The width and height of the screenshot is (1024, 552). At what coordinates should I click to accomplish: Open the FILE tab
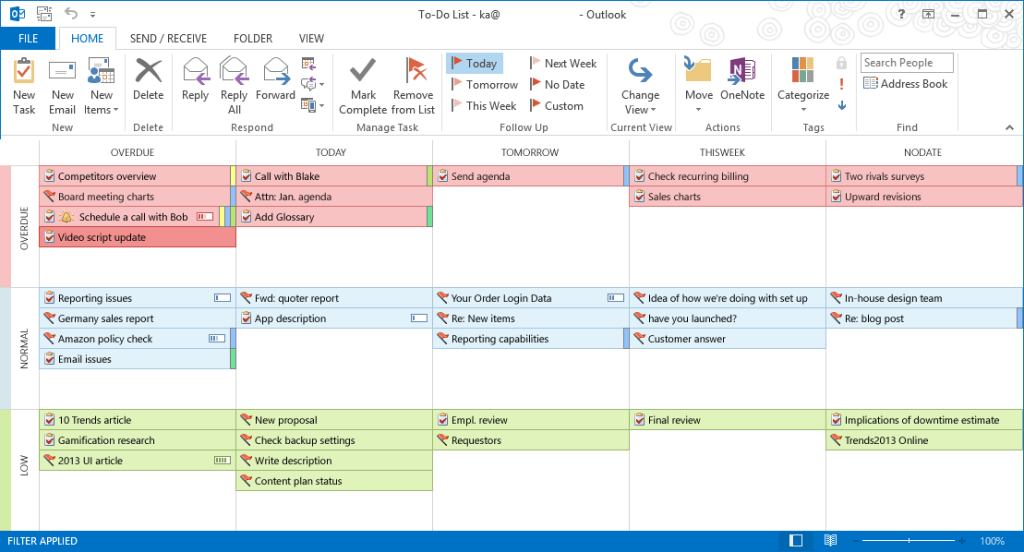tap(28, 39)
